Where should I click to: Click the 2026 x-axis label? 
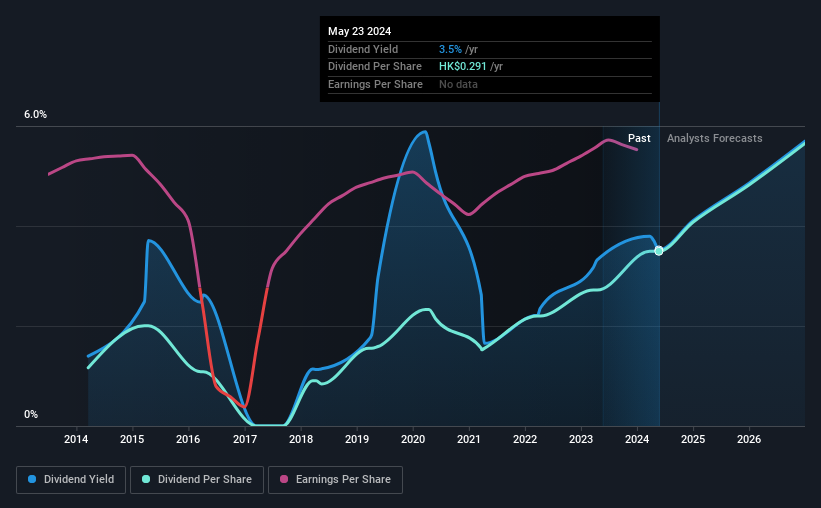[749, 439]
